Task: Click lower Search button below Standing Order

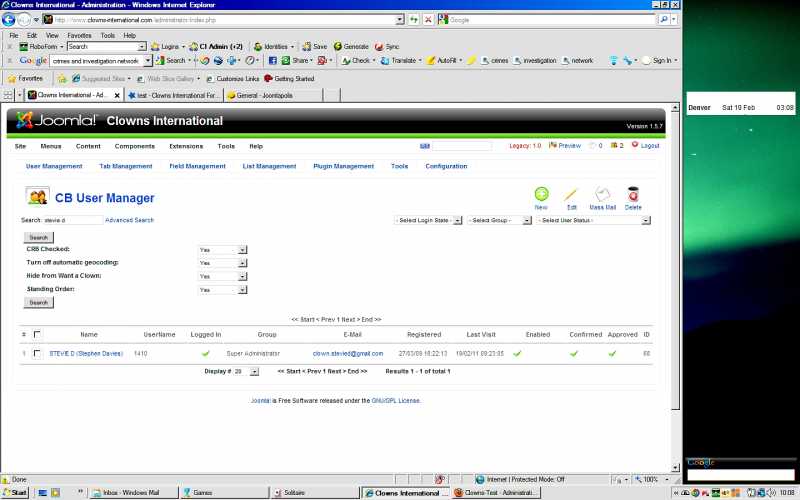Action: [x=38, y=303]
